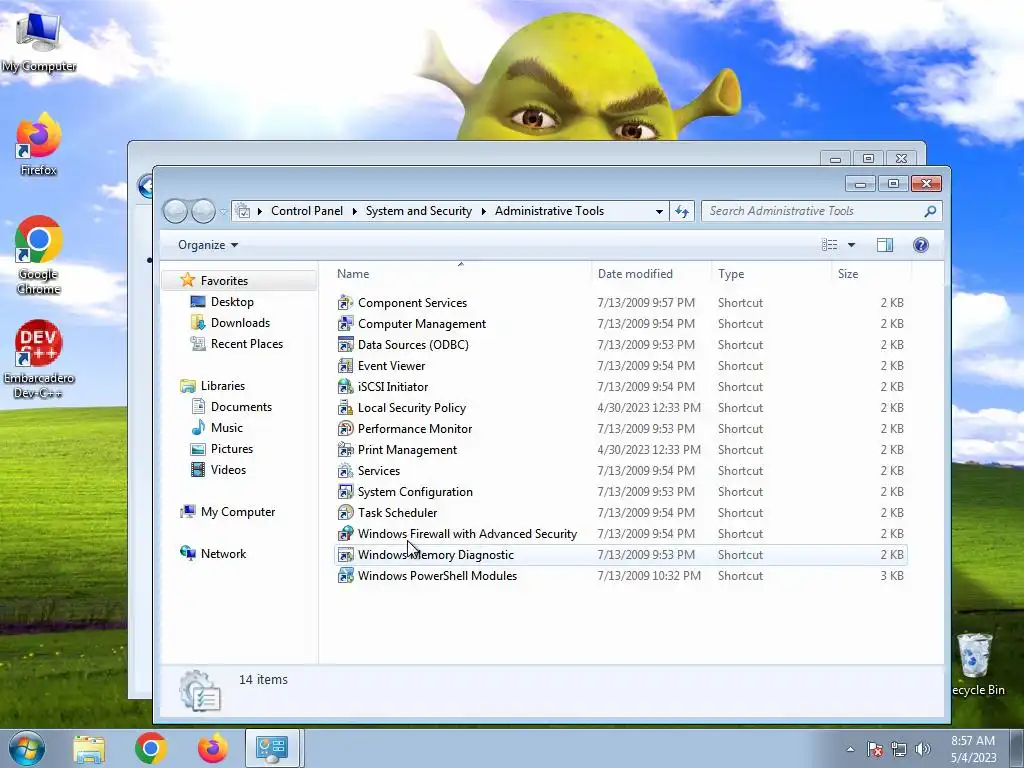
Task: Select the Event Viewer icon
Action: [345, 366]
